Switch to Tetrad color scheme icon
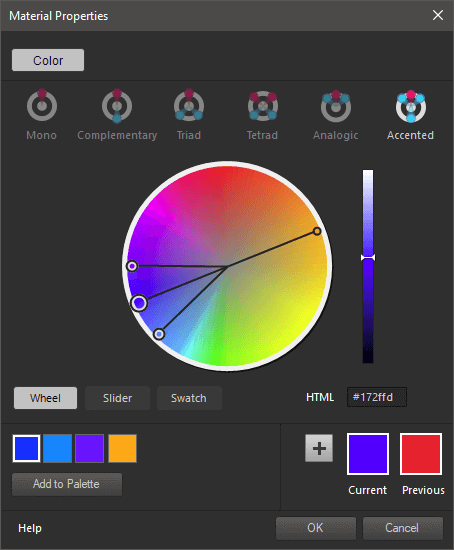The image size is (454, 550). coord(263,106)
